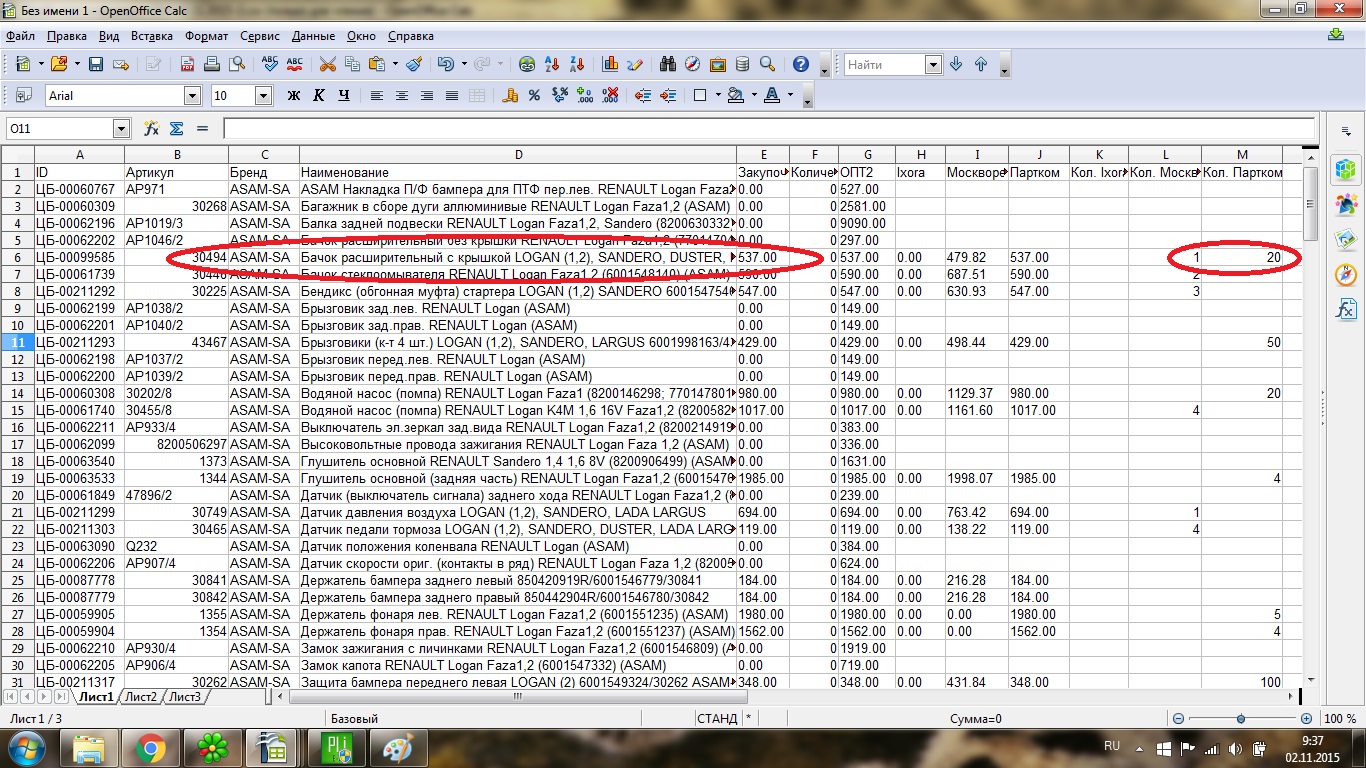Open the data sources view
The image size is (1366, 768).
click(x=743, y=64)
